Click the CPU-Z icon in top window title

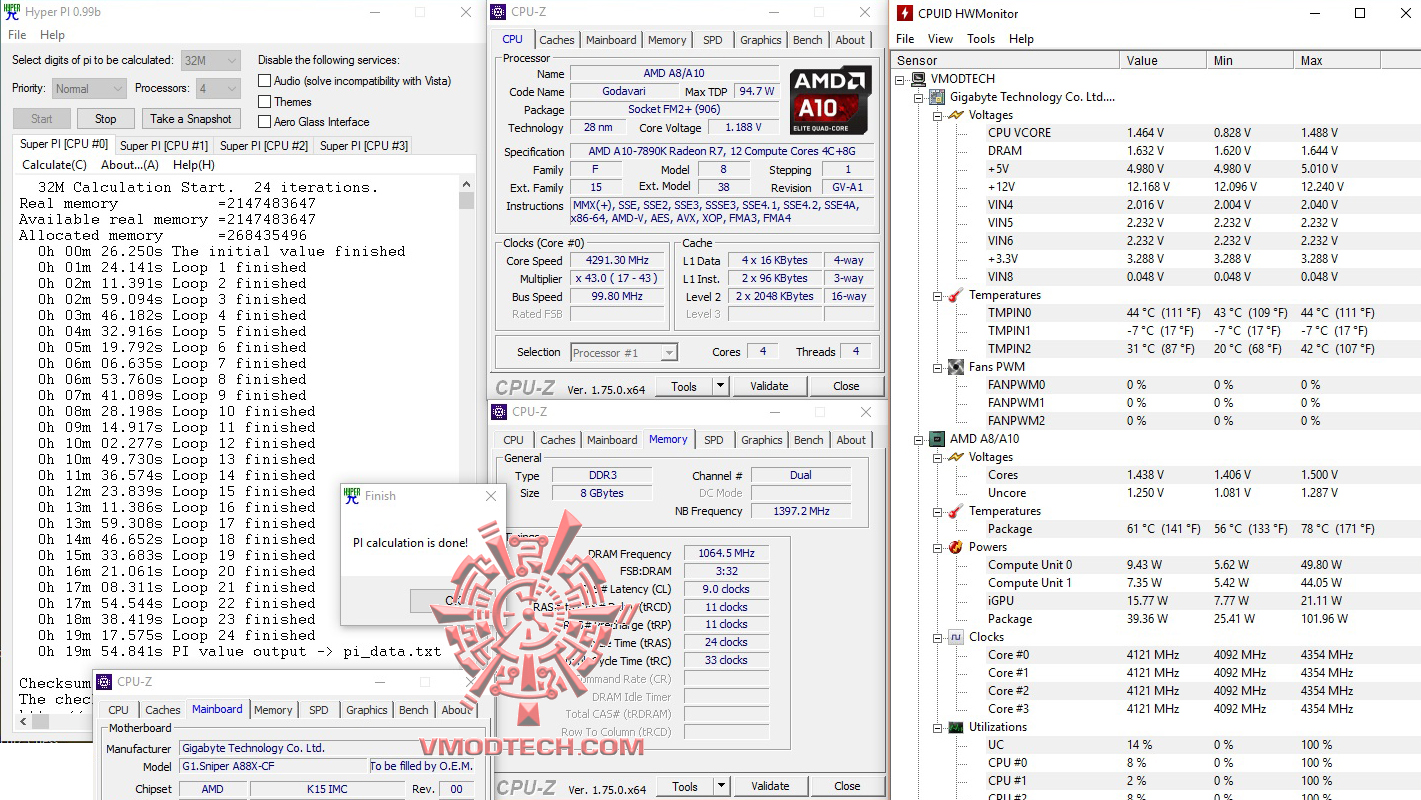tap(499, 12)
